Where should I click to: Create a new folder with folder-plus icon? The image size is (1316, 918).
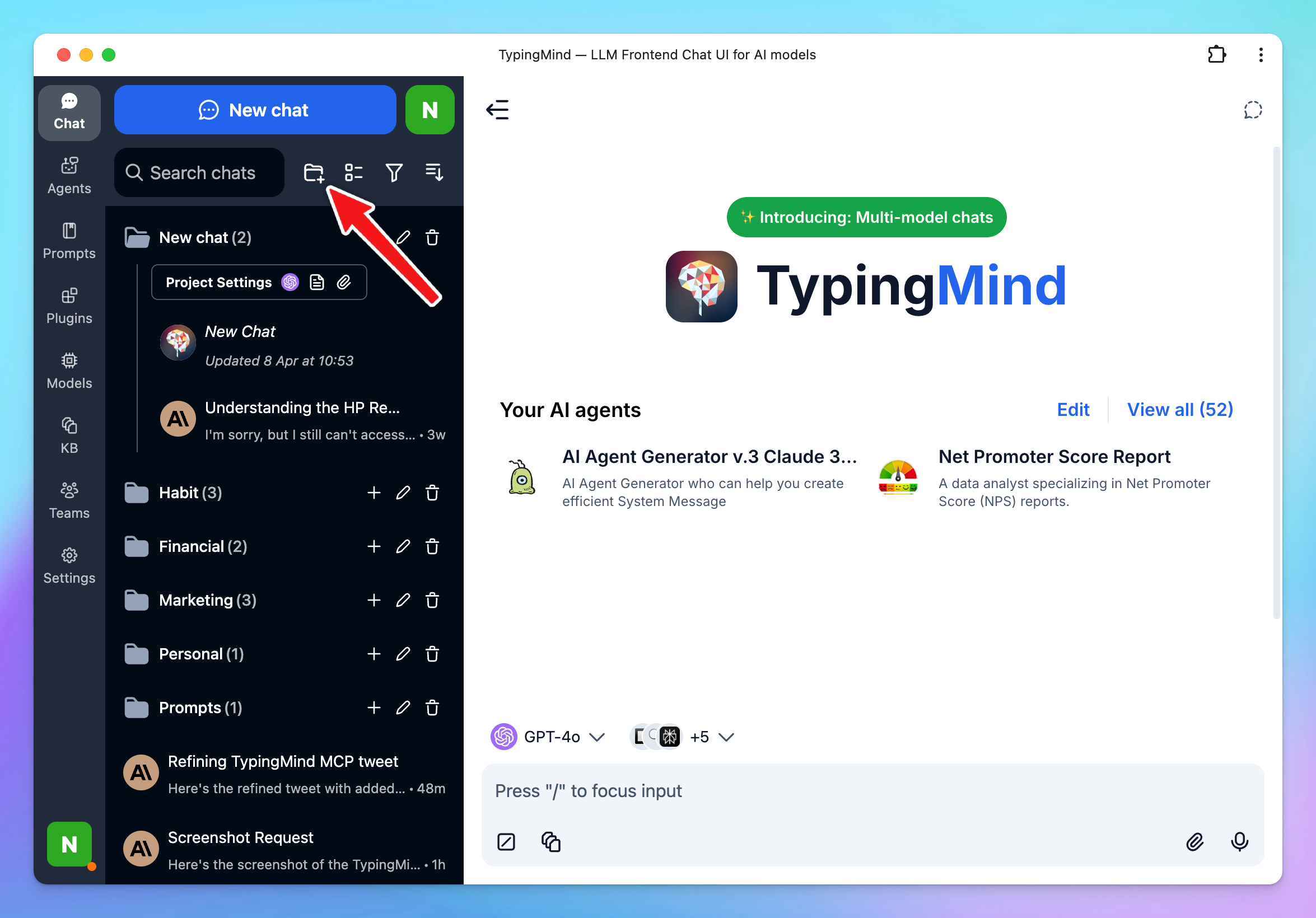(314, 172)
